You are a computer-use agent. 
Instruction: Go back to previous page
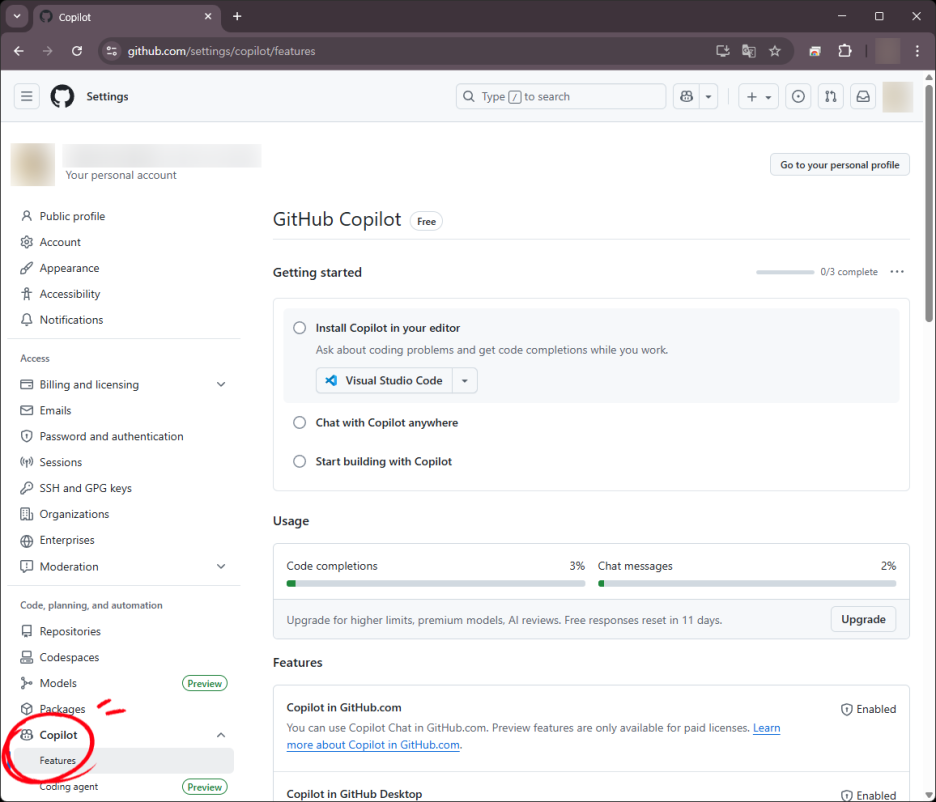[x=19, y=51]
